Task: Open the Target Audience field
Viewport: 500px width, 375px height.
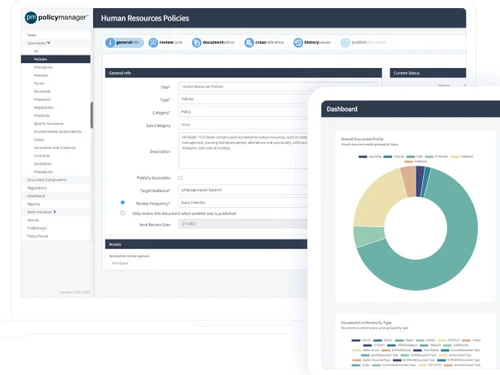Action: 243,190
